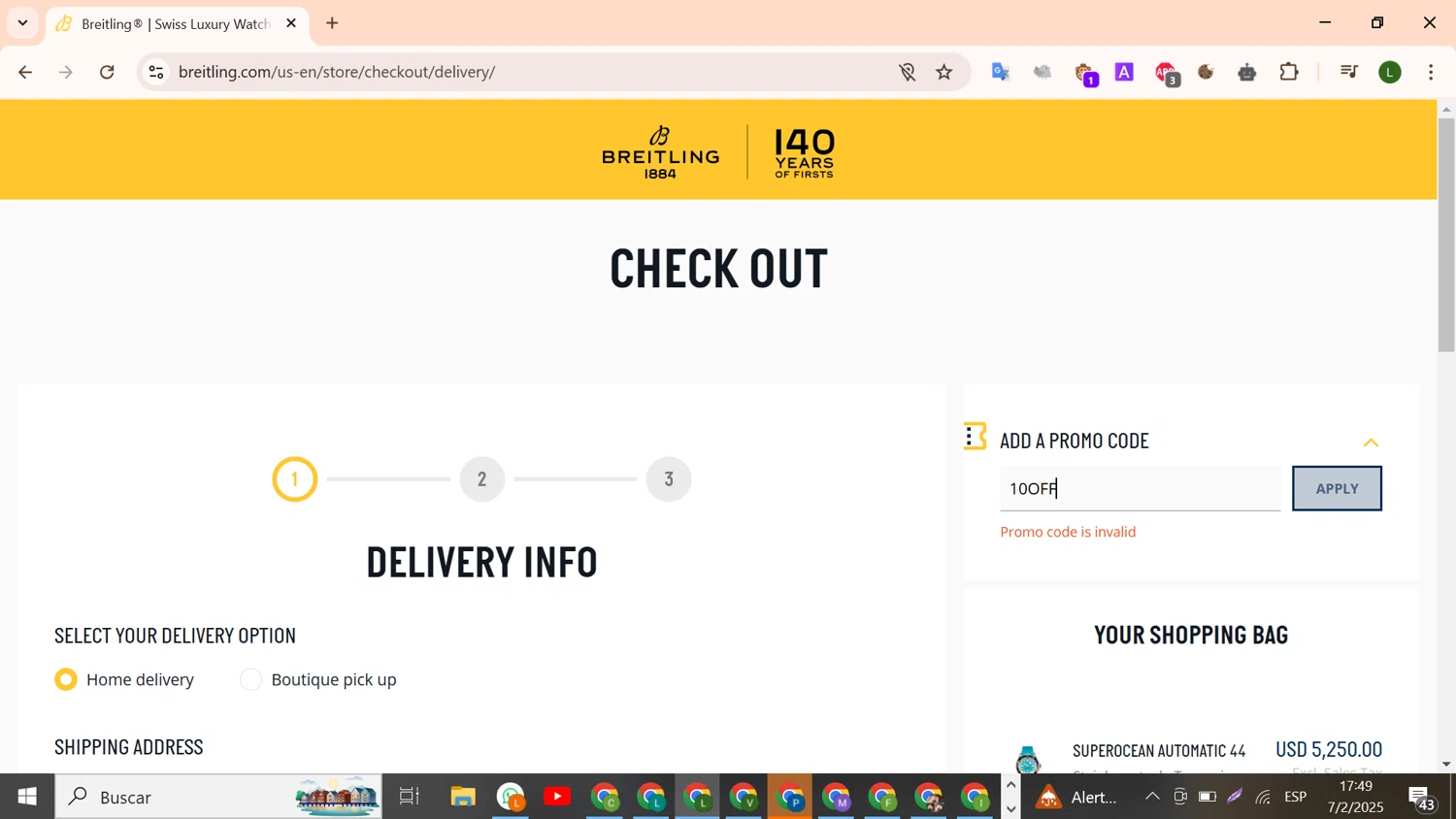Open the tab search dropdown

point(22,23)
